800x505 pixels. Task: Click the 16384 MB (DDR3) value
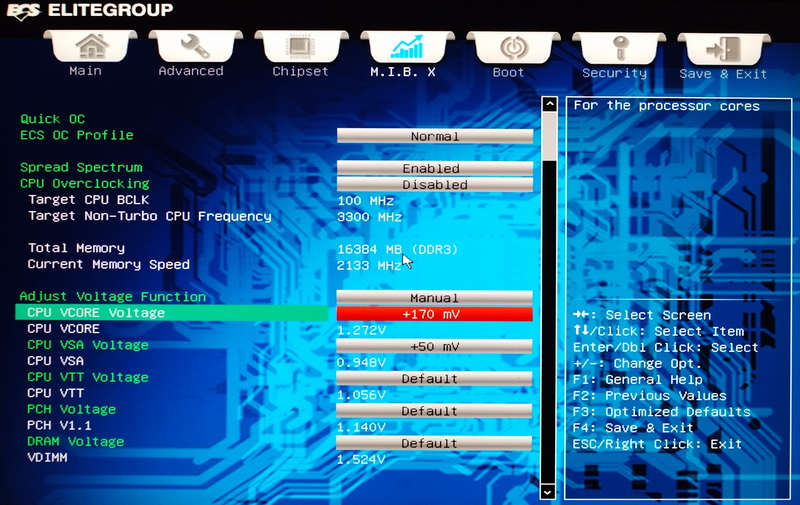pos(397,249)
